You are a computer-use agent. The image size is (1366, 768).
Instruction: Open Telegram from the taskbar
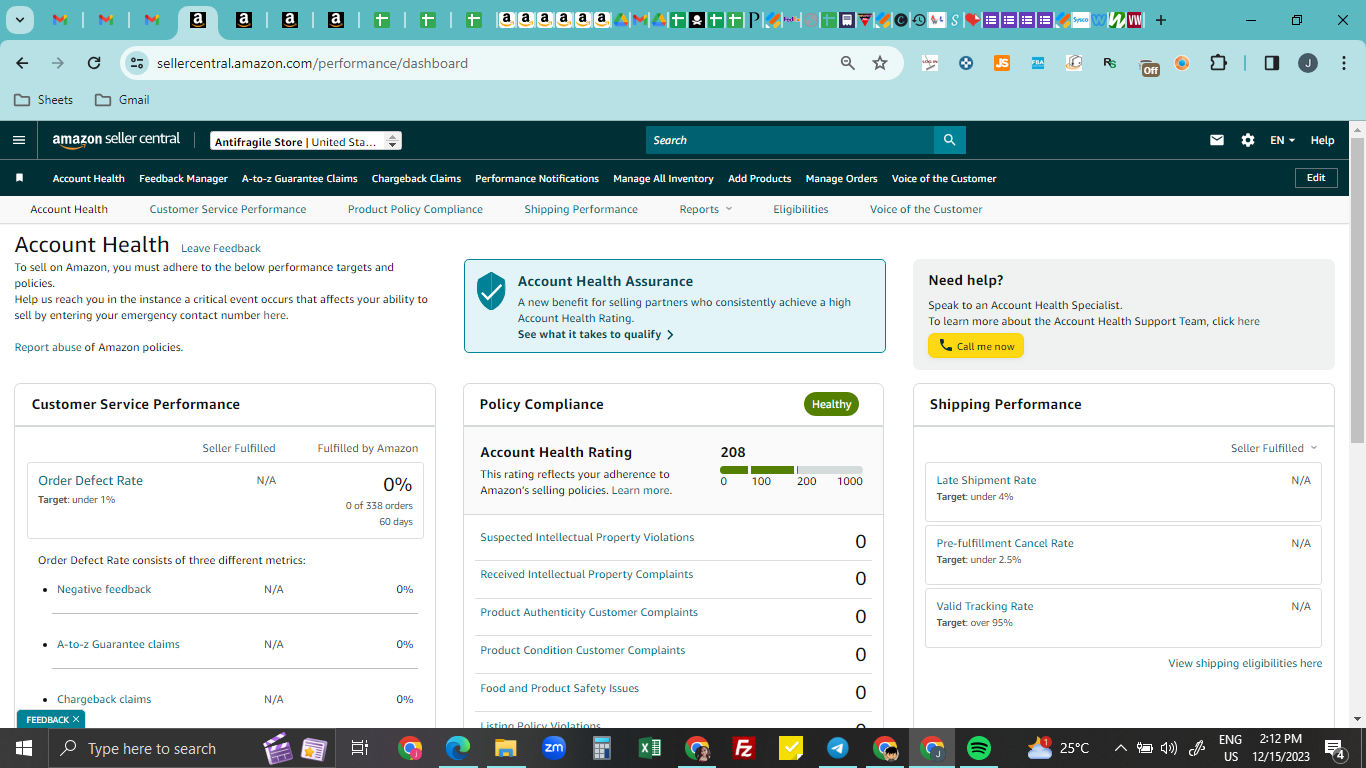(x=838, y=748)
